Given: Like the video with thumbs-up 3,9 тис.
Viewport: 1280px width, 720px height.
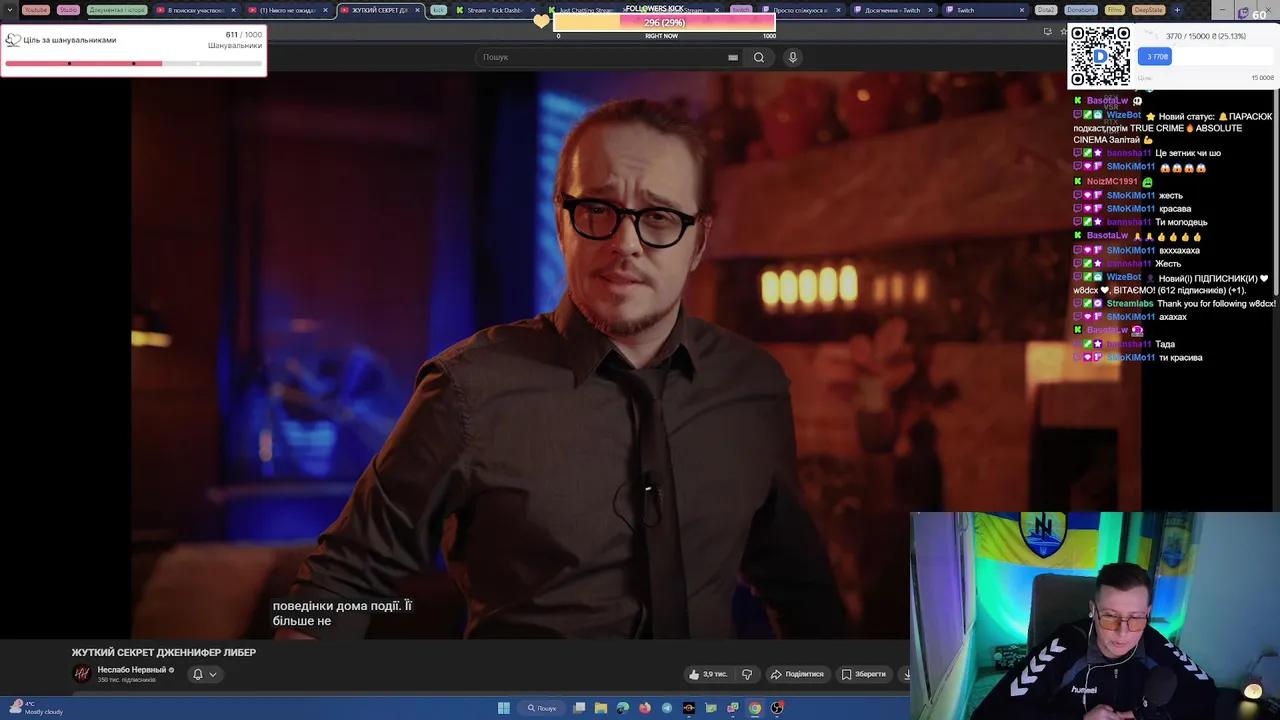Looking at the screenshot, I should tap(708, 674).
